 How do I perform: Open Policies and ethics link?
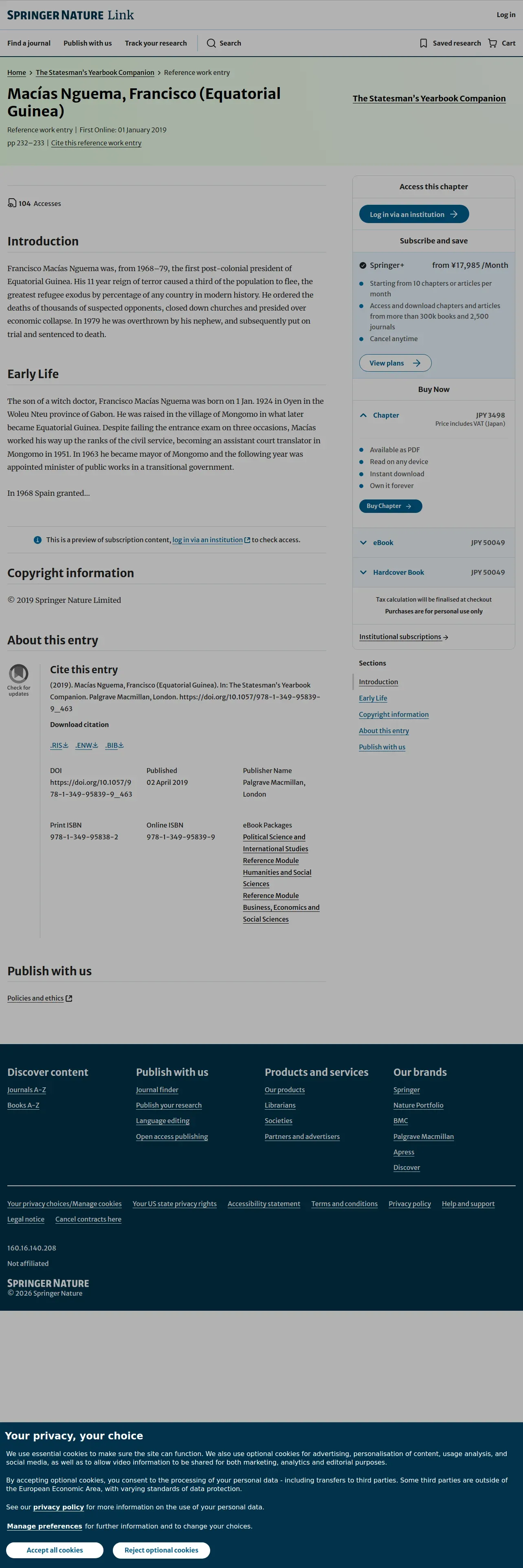[35, 998]
